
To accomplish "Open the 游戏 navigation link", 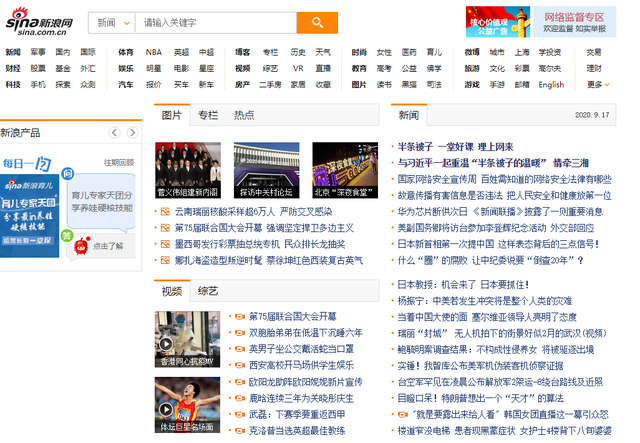I will 472,85.
